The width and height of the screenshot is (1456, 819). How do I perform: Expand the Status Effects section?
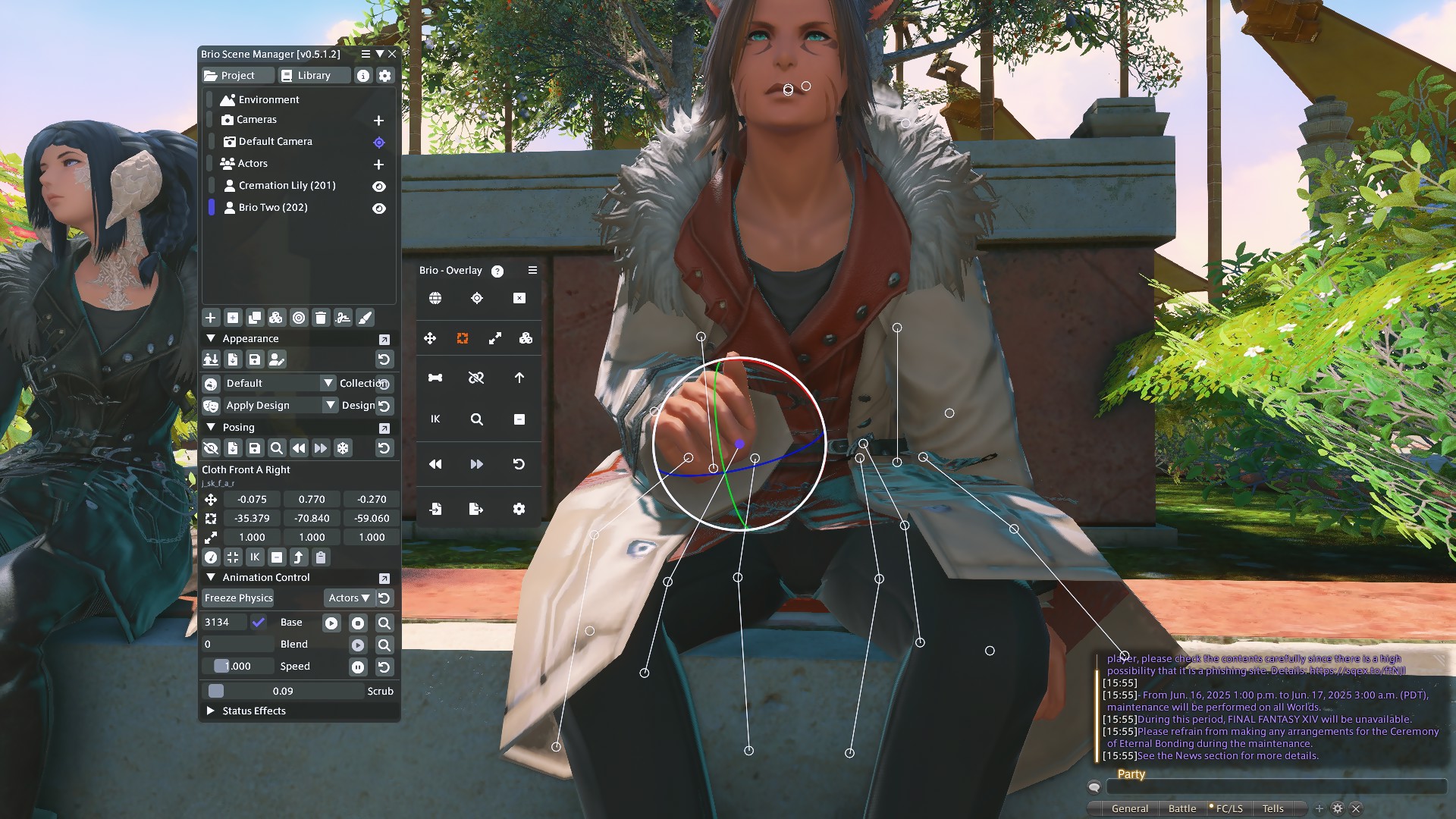[x=211, y=711]
